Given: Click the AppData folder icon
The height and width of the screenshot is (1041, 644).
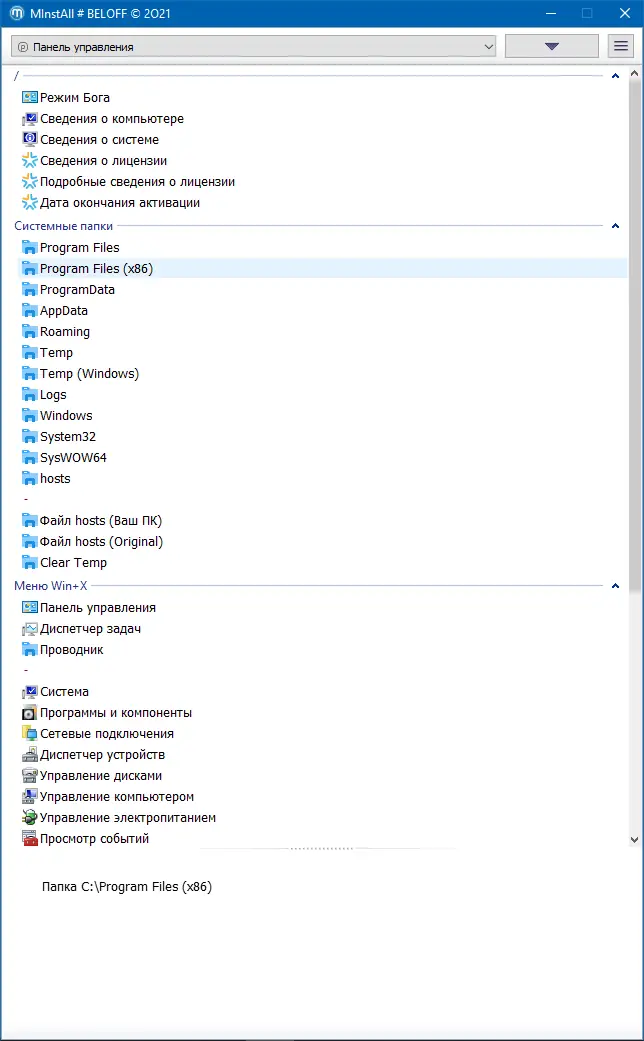Looking at the screenshot, I should [x=29, y=311].
